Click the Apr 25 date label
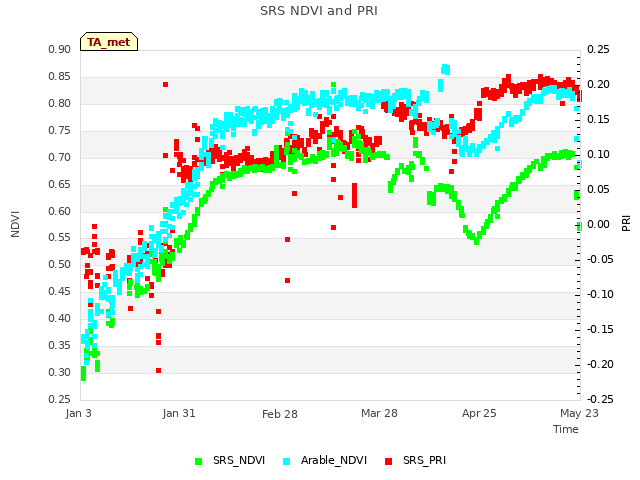The image size is (640, 480). coord(479,413)
